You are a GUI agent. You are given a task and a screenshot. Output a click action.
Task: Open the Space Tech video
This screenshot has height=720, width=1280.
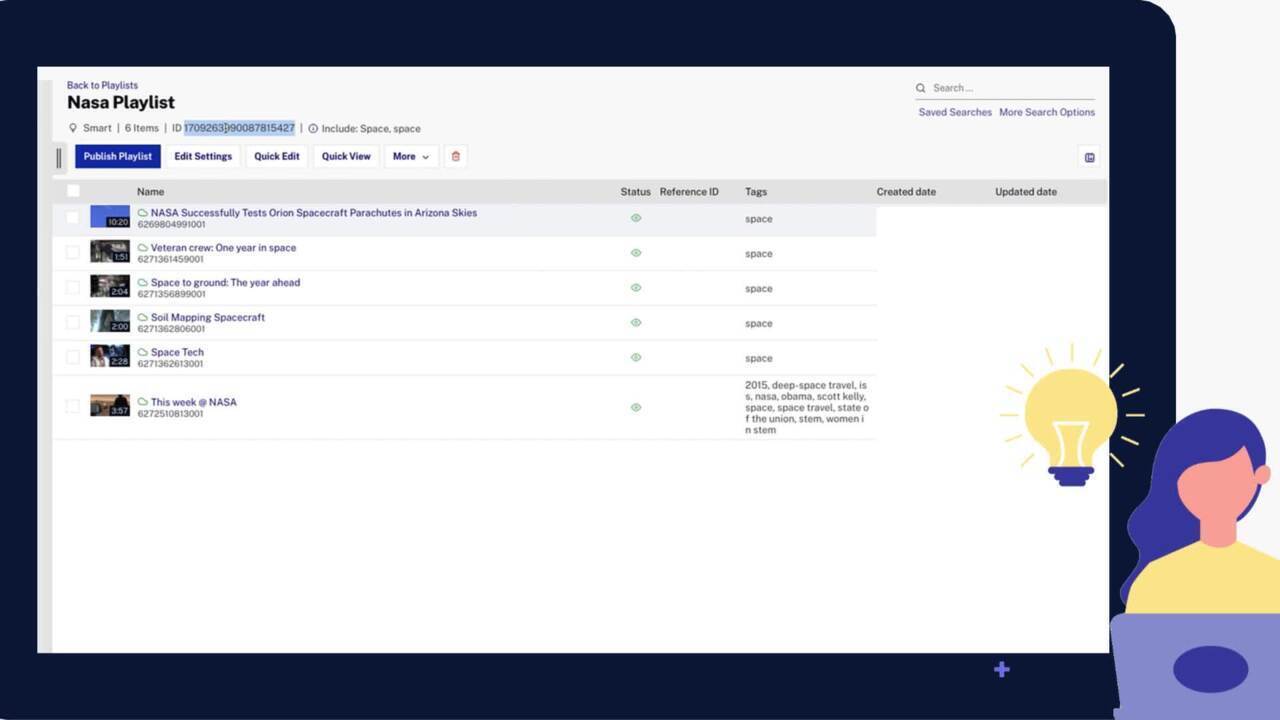pos(177,353)
